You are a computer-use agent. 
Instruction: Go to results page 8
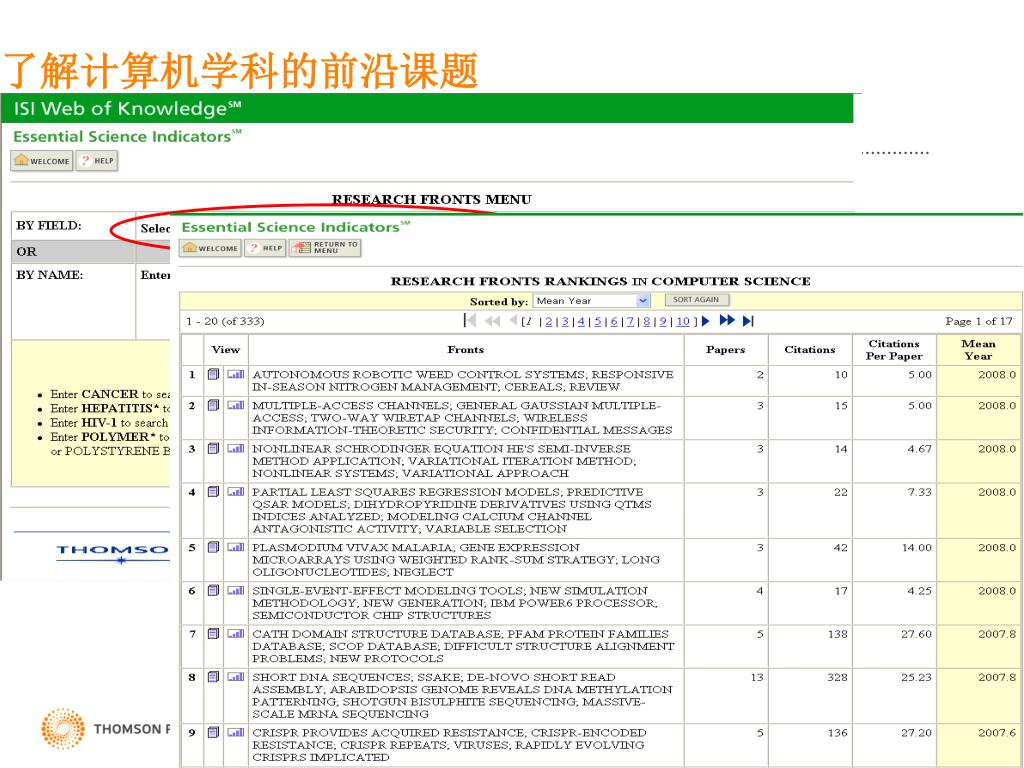pyautogui.click(x=647, y=321)
